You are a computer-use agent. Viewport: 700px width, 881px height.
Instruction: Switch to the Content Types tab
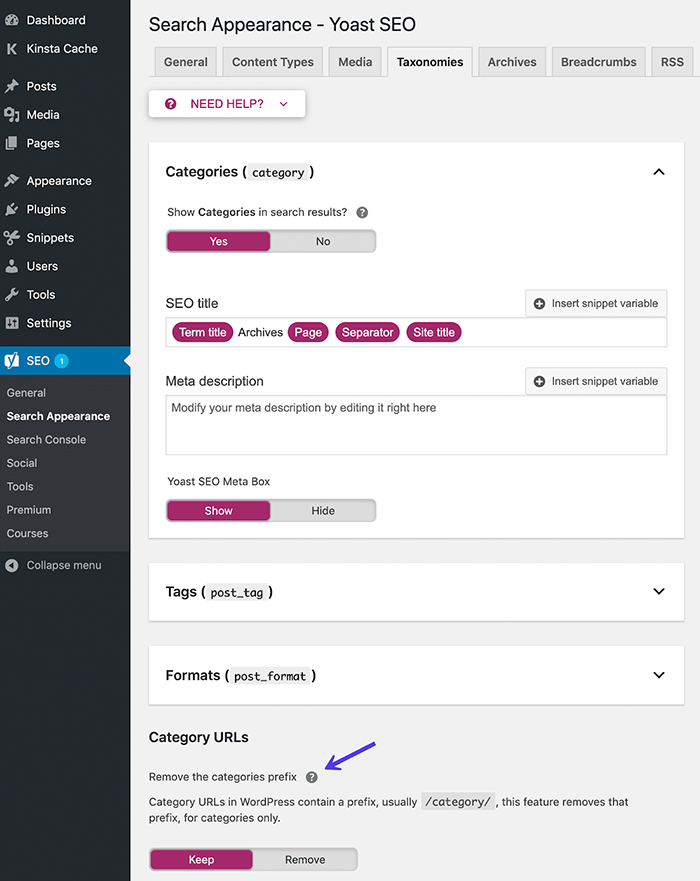point(272,62)
